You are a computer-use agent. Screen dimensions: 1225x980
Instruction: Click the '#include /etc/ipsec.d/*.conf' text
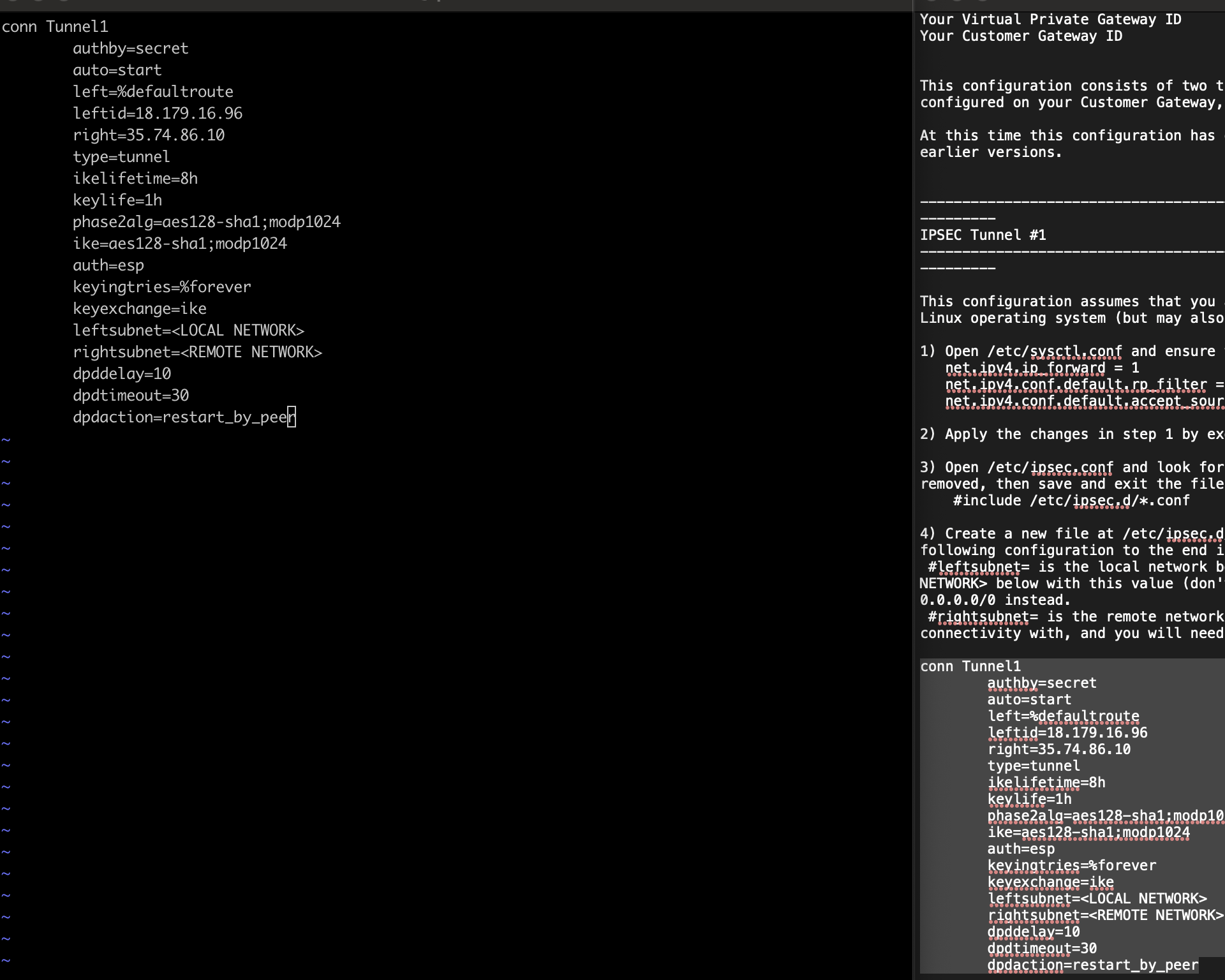click(1071, 501)
